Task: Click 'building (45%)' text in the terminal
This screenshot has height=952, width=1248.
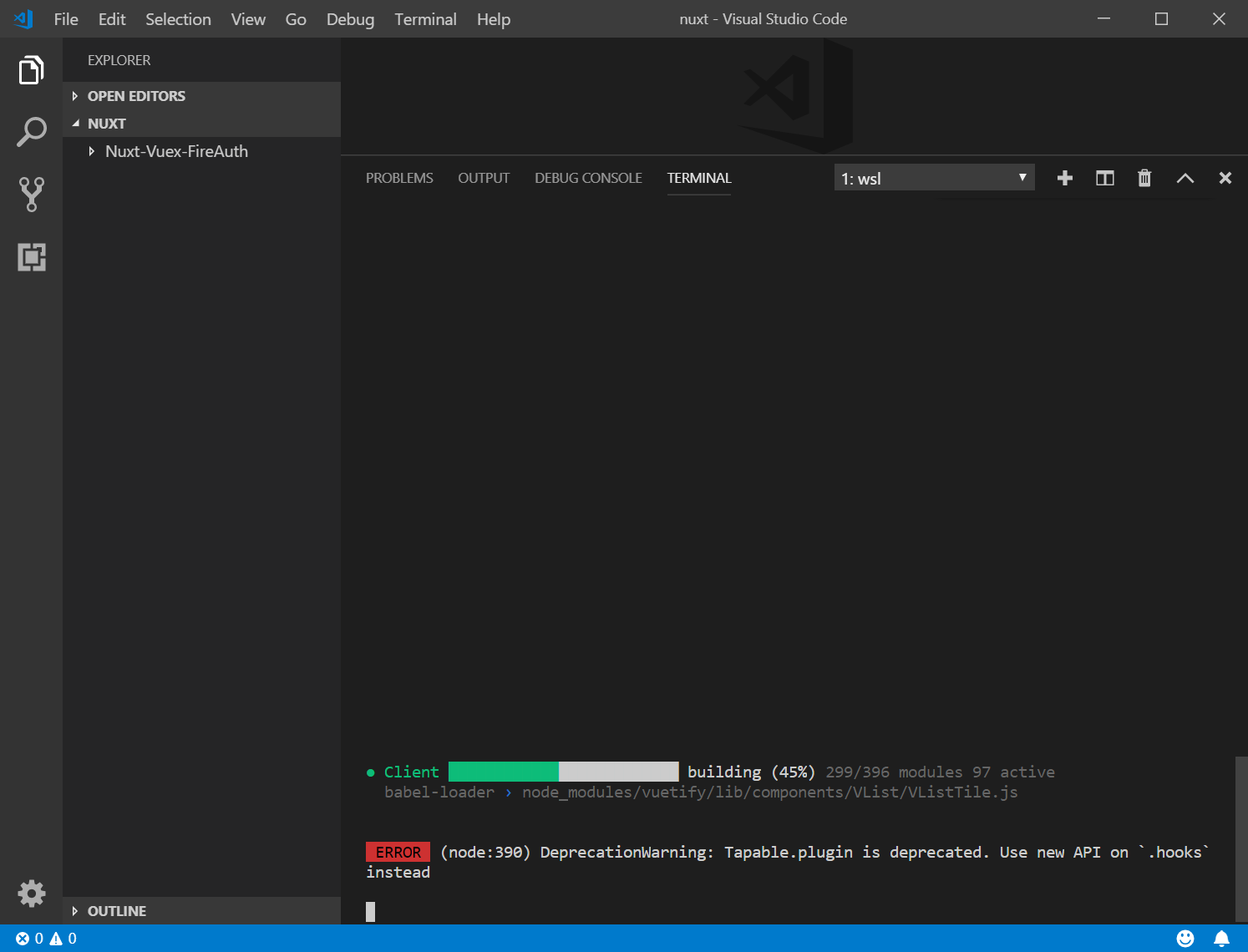Action: (x=751, y=772)
